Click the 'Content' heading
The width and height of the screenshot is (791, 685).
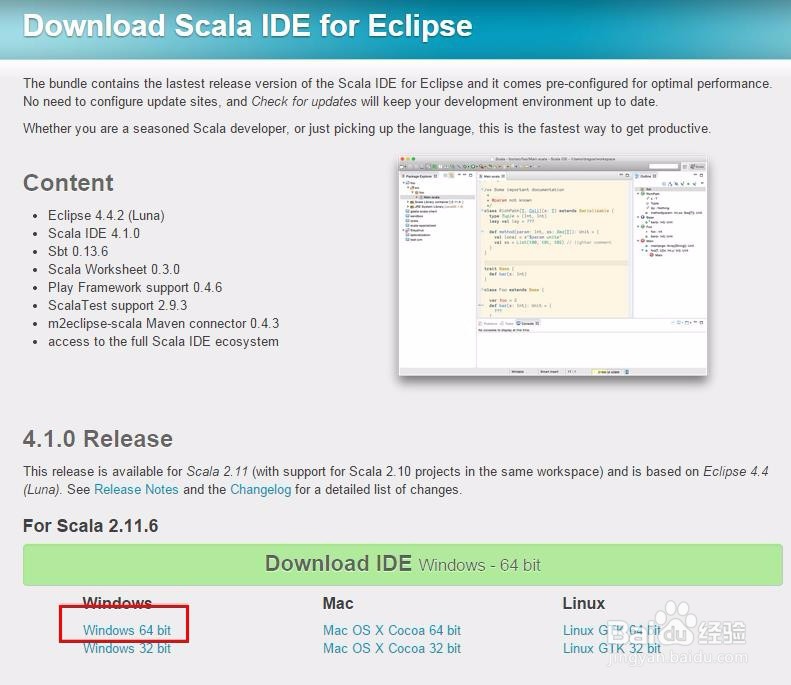point(68,183)
